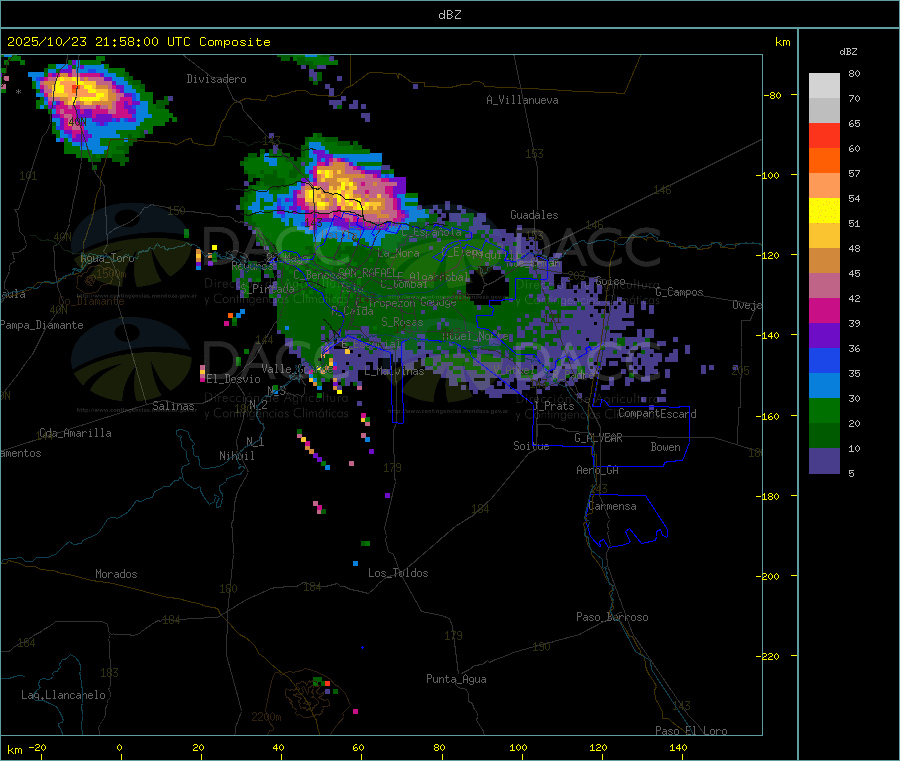The image size is (900, 761).
Task: Click the Morados location label
Action: click(x=117, y=574)
